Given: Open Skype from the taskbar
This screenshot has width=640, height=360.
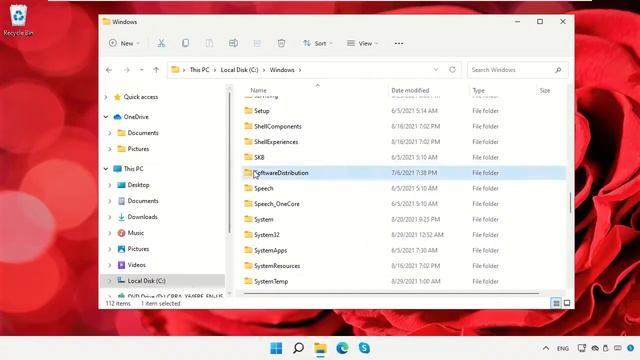Looking at the screenshot, I should pyautogui.click(x=364, y=348).
